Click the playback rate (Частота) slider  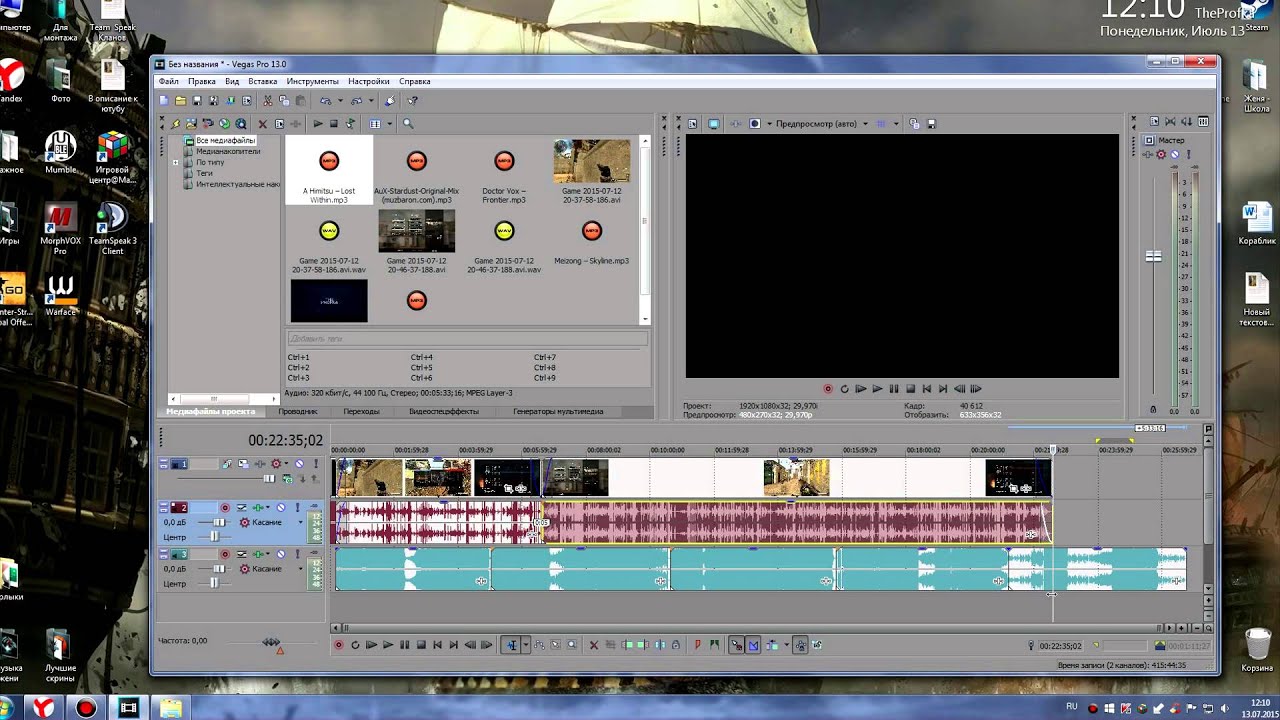click(x=270, y=641)
